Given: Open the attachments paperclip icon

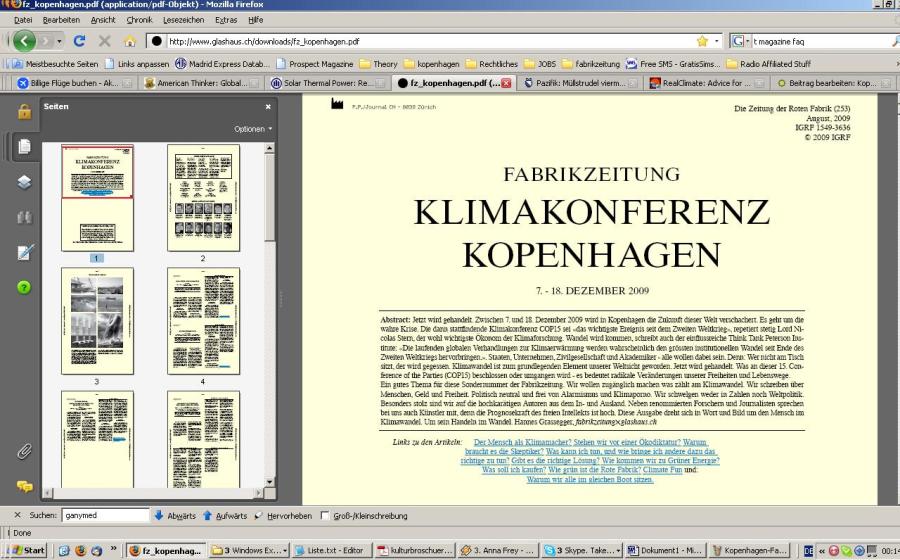Looking at the screenshot, I should [24, 452].
